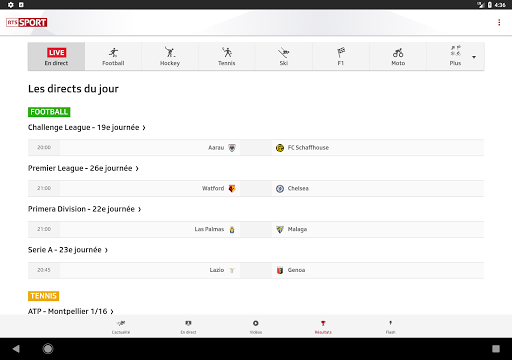Open the Flash bottom navigation tab

390,327
